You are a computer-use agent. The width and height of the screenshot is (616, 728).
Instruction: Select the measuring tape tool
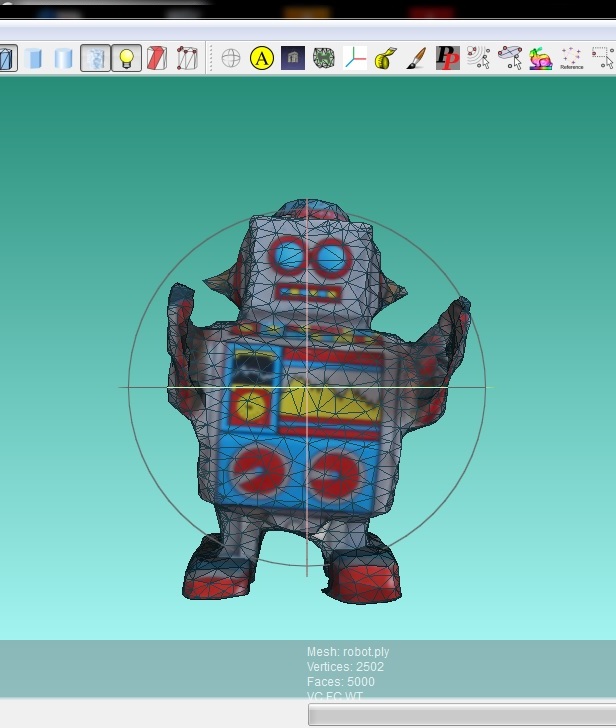(385, 58)
